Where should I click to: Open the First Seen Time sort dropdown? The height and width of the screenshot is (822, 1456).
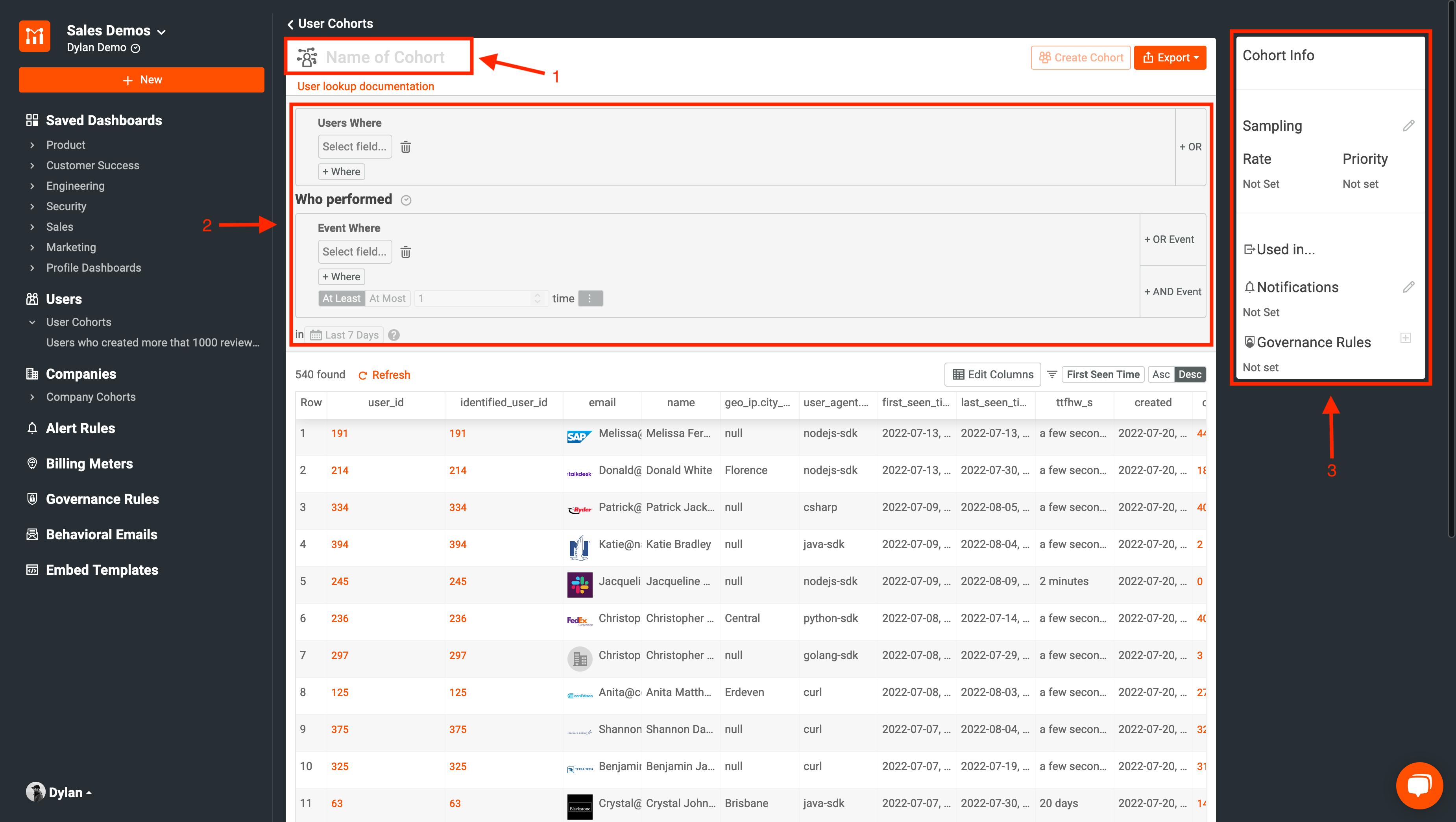click(1102, 374)
